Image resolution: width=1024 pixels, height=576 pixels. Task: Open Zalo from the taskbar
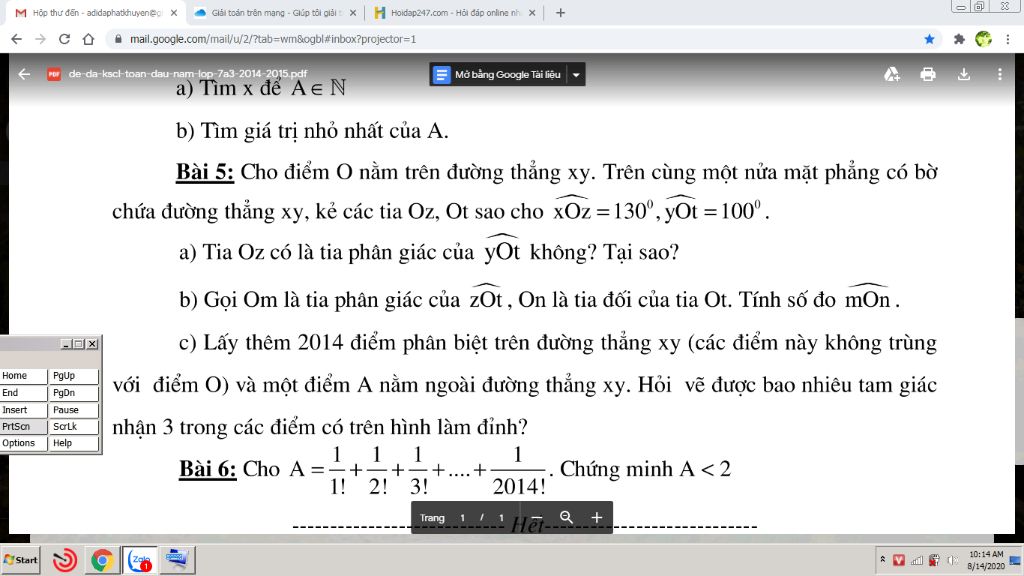[x=140, y=560]
